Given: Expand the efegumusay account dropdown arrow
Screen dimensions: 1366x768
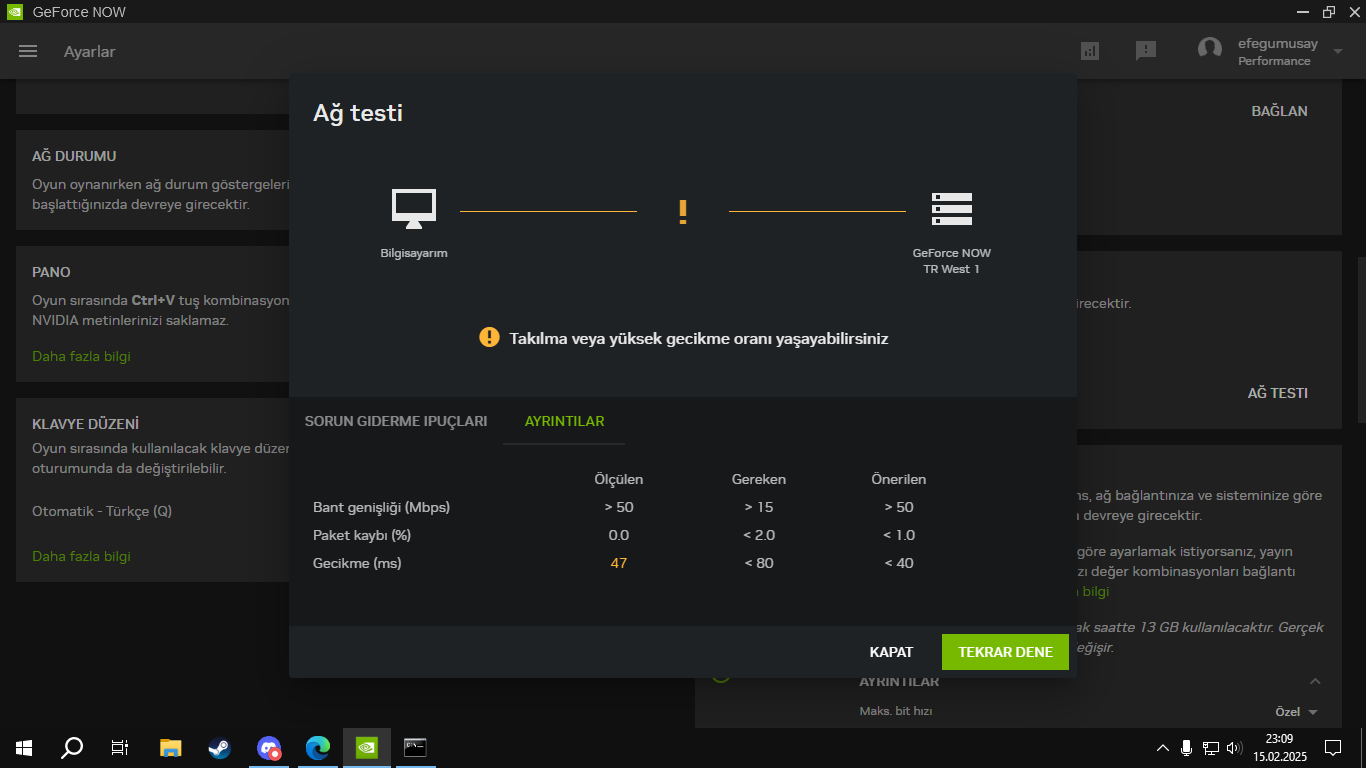Looking at the screenshot, I should click(1338, 52).
